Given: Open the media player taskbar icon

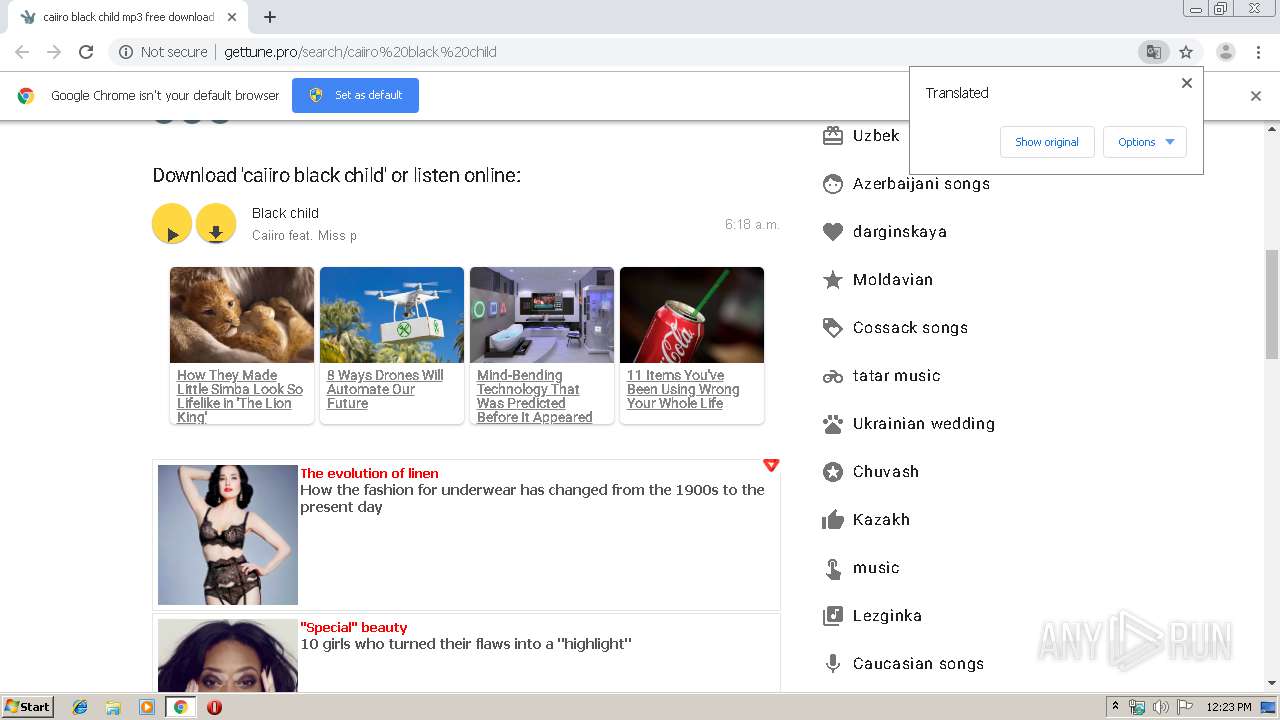Looking at the screenshot, I should tap(147, 707).
